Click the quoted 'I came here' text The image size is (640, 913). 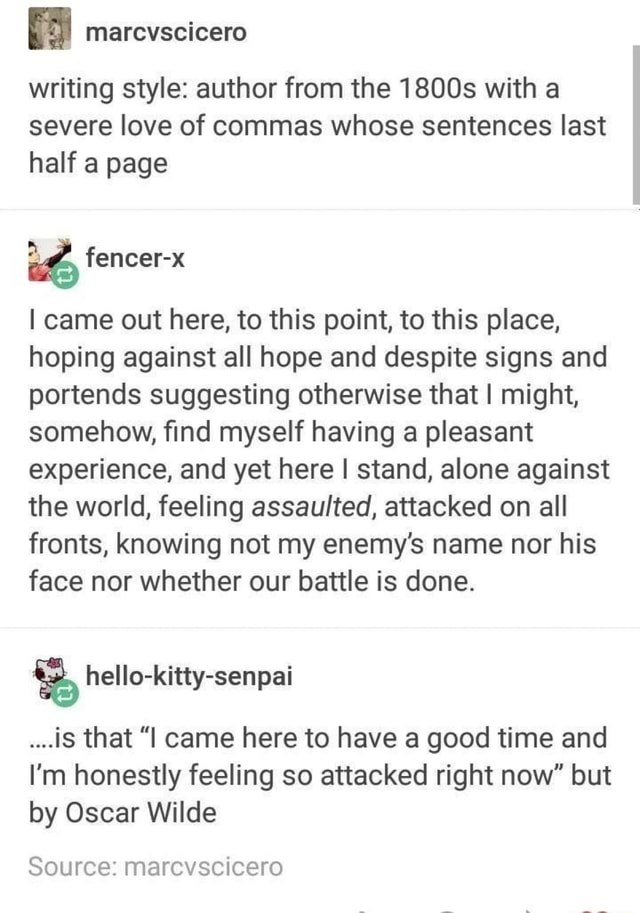[319, 757]
